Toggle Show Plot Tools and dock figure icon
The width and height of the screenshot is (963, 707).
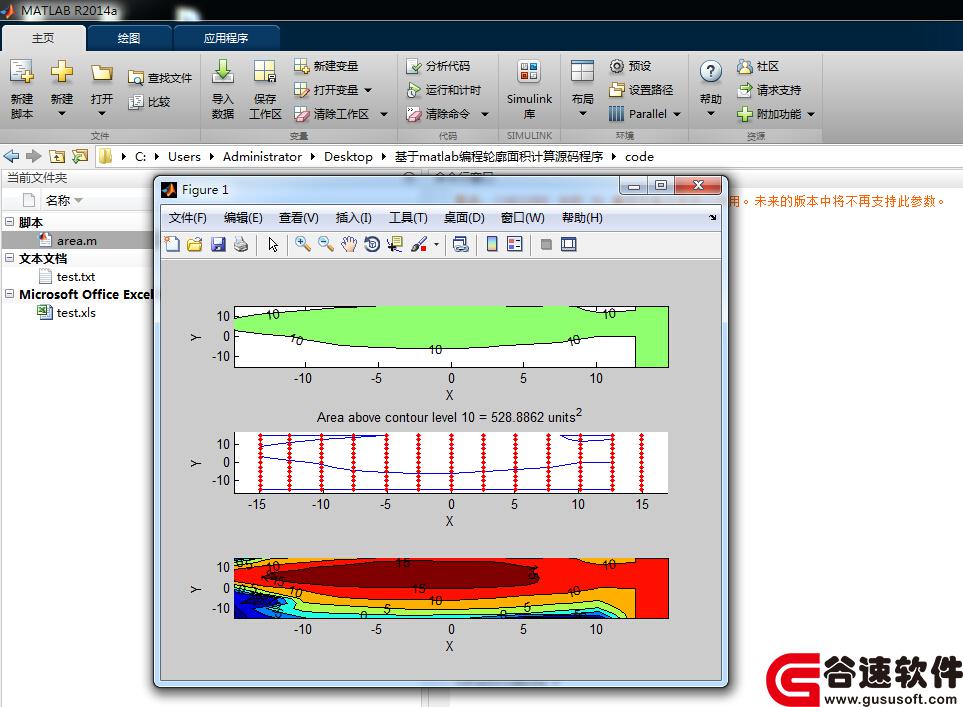point(569,244)
